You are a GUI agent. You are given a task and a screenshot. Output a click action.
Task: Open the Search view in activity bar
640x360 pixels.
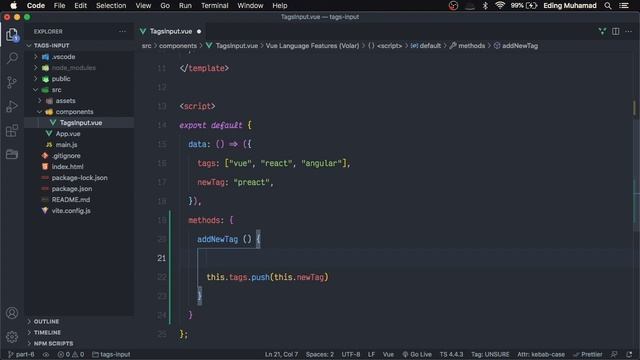(12, 58)
